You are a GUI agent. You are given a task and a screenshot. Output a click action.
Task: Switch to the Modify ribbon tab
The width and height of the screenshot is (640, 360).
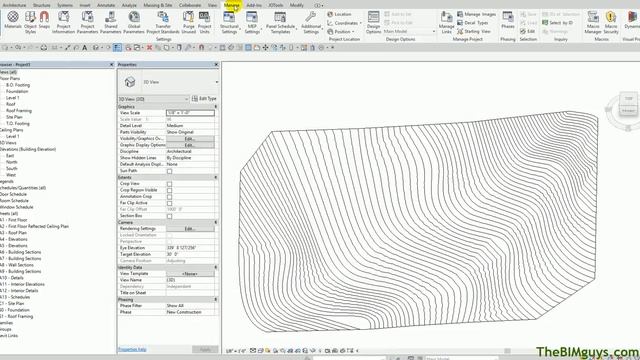(x=297, y=5)
